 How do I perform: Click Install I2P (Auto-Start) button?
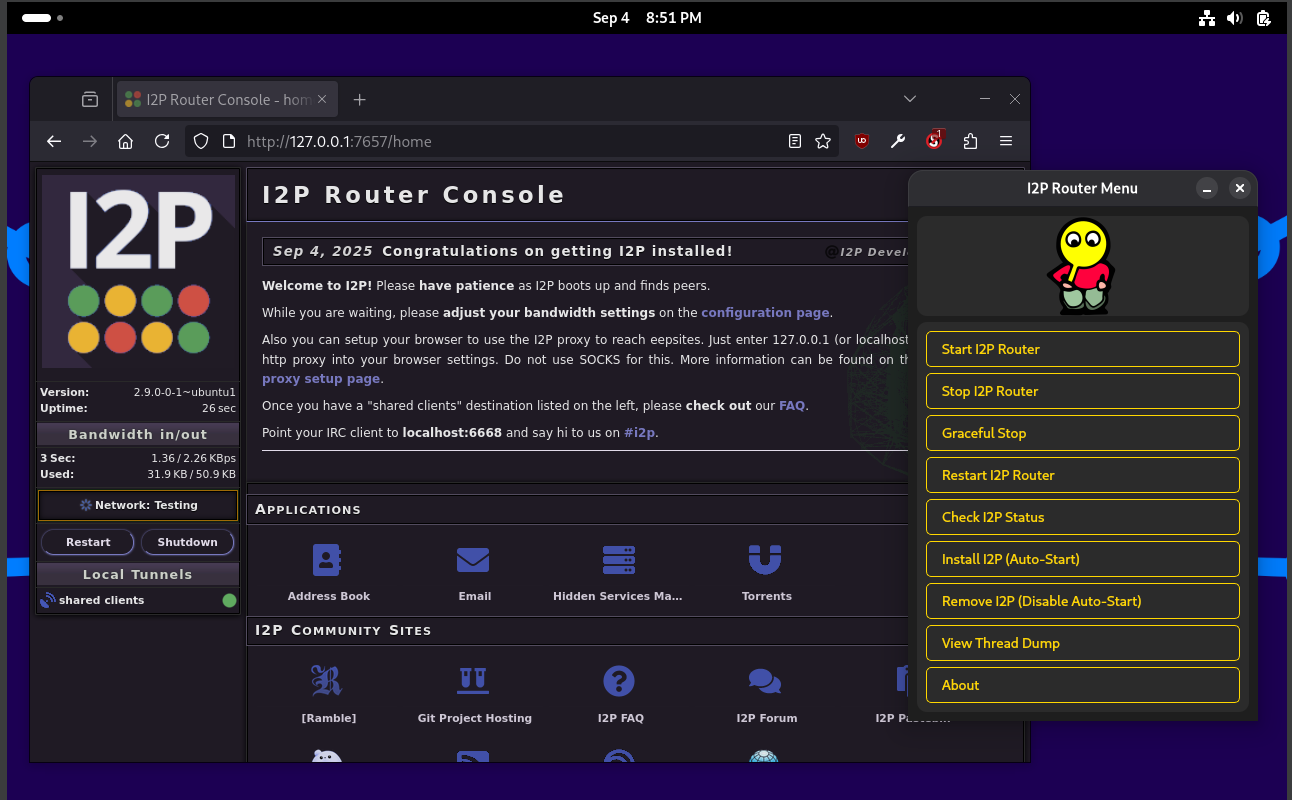(x=1083, y=559)
